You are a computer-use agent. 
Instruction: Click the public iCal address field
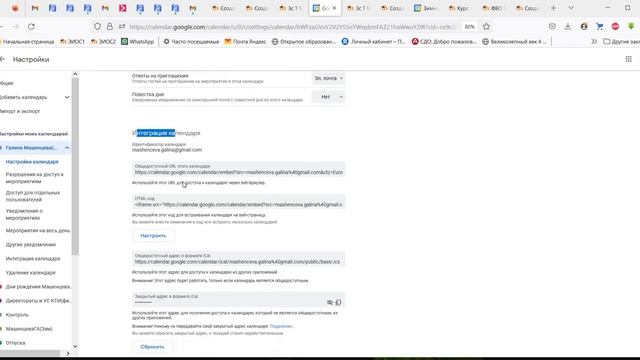coord(238,259)
